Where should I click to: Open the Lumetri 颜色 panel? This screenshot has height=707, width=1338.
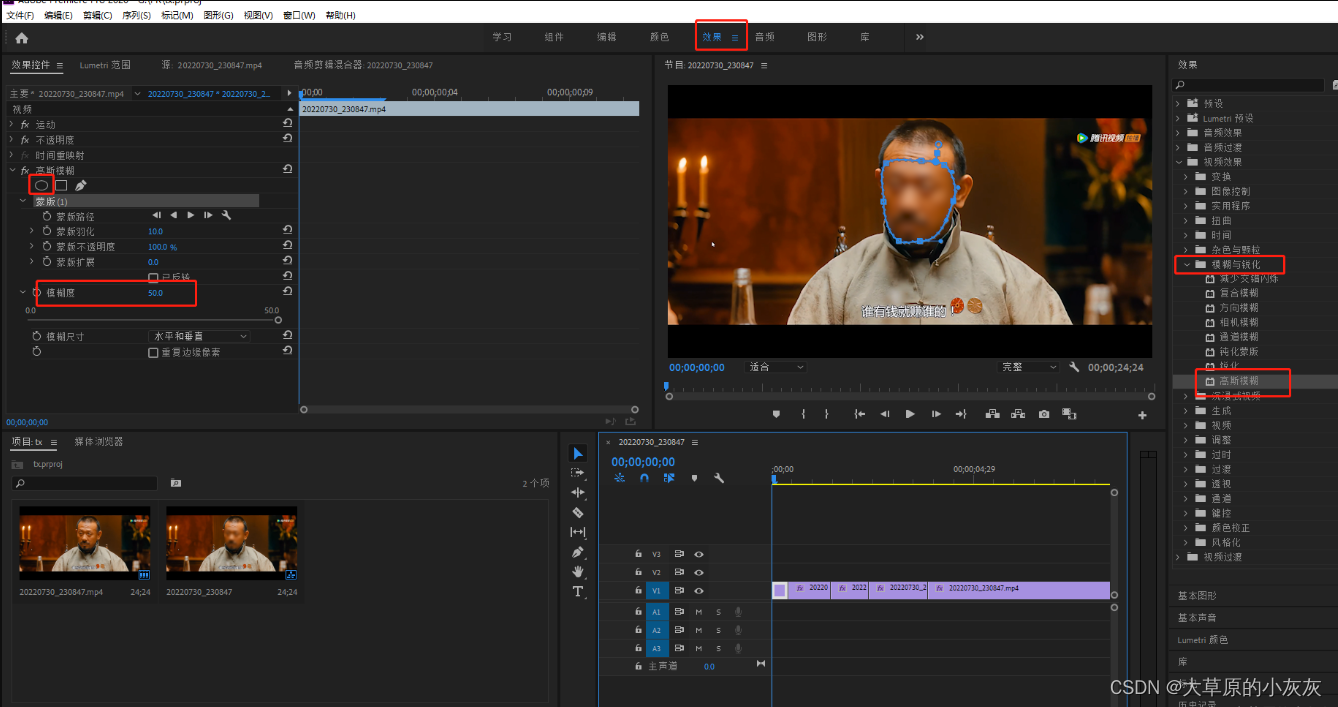[1202, 639]
